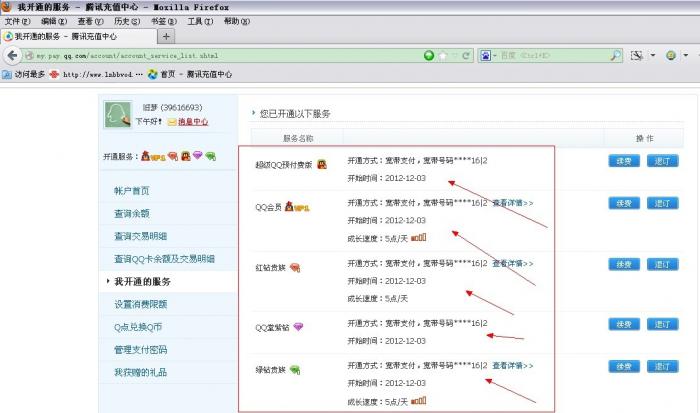
Task: Click purple diamond icon in 开通服务 row
Action: tap(198, 155)
